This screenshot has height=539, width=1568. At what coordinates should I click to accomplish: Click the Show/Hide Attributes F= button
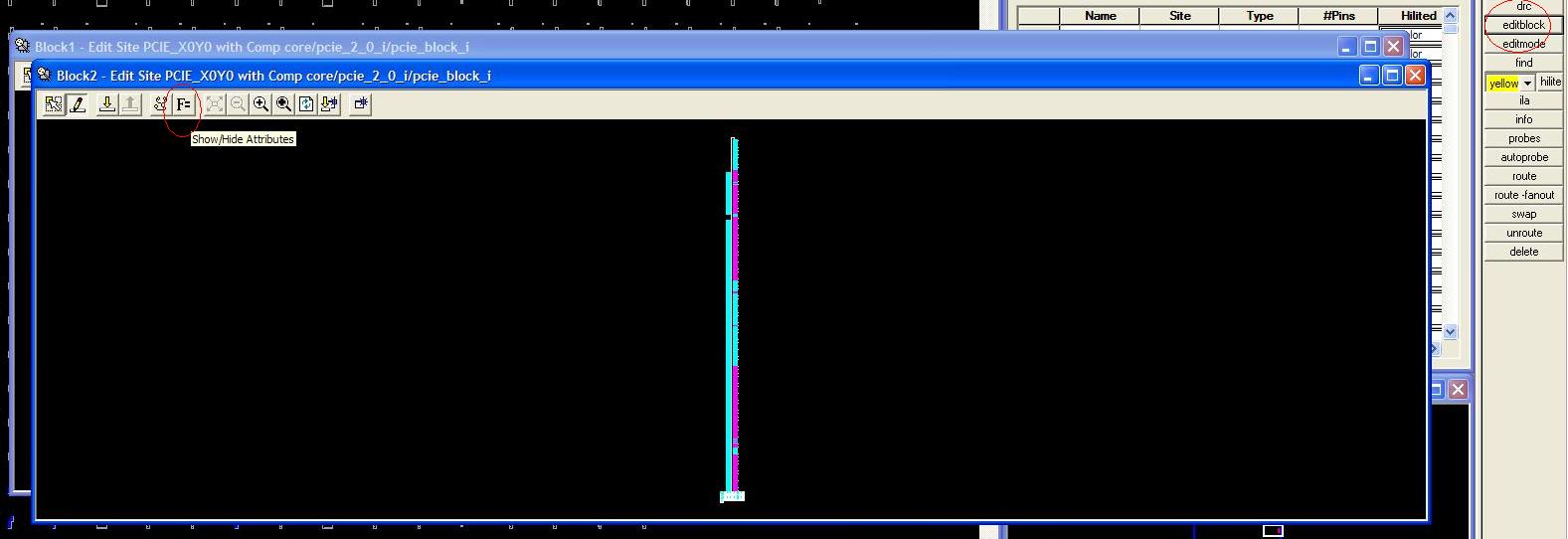pyautogui.click(x=183, y=104)
